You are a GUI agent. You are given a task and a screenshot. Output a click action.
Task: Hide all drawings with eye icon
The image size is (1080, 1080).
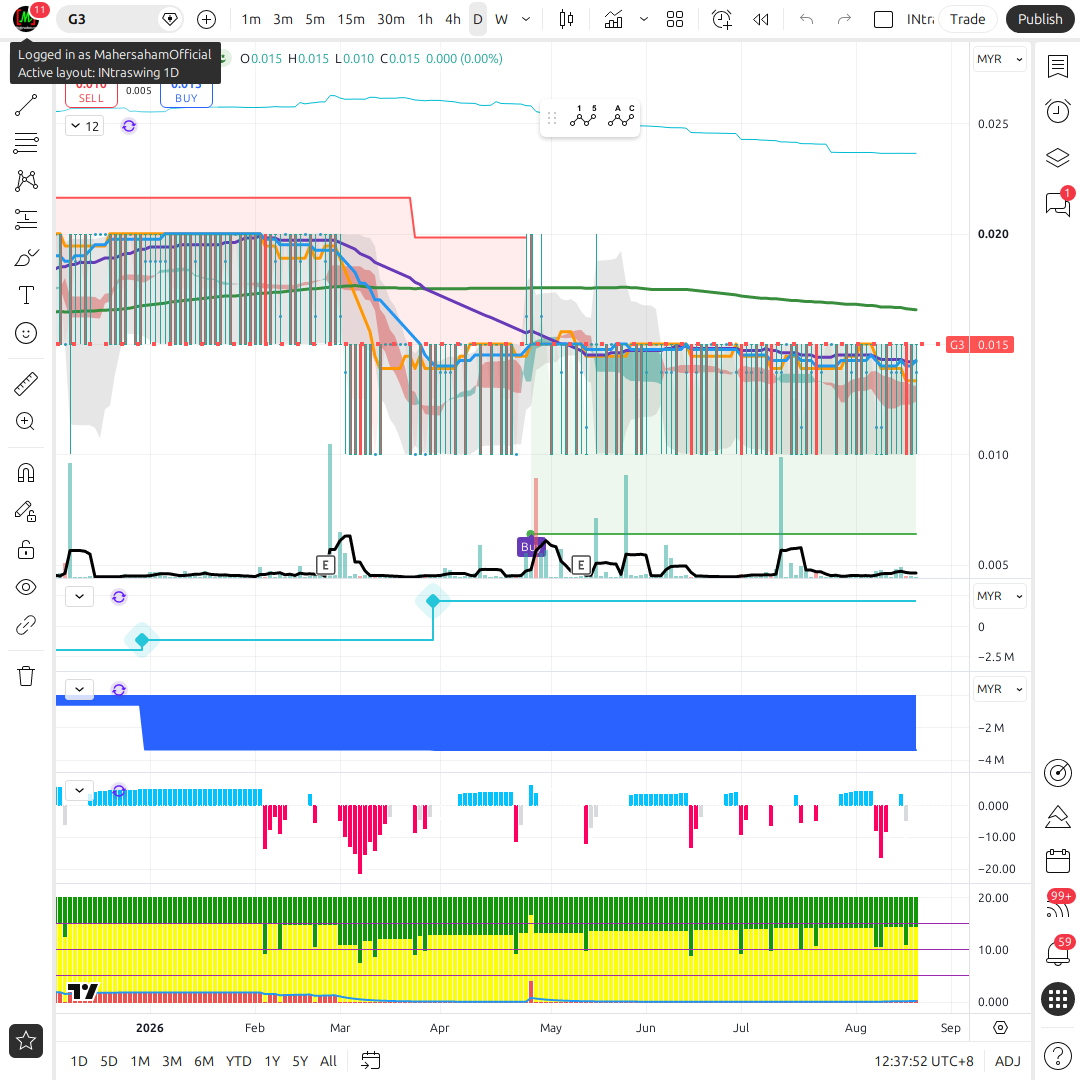[26, 588]
